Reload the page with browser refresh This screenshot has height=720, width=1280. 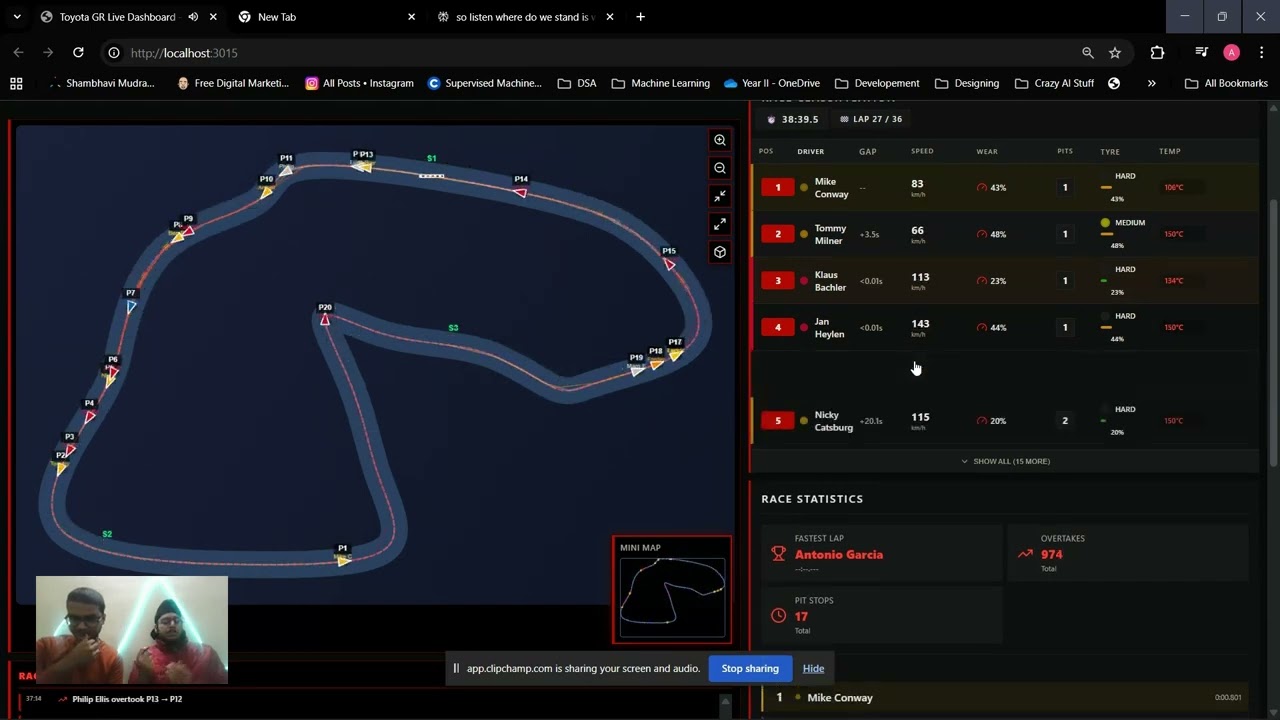(x=78, y=52)
